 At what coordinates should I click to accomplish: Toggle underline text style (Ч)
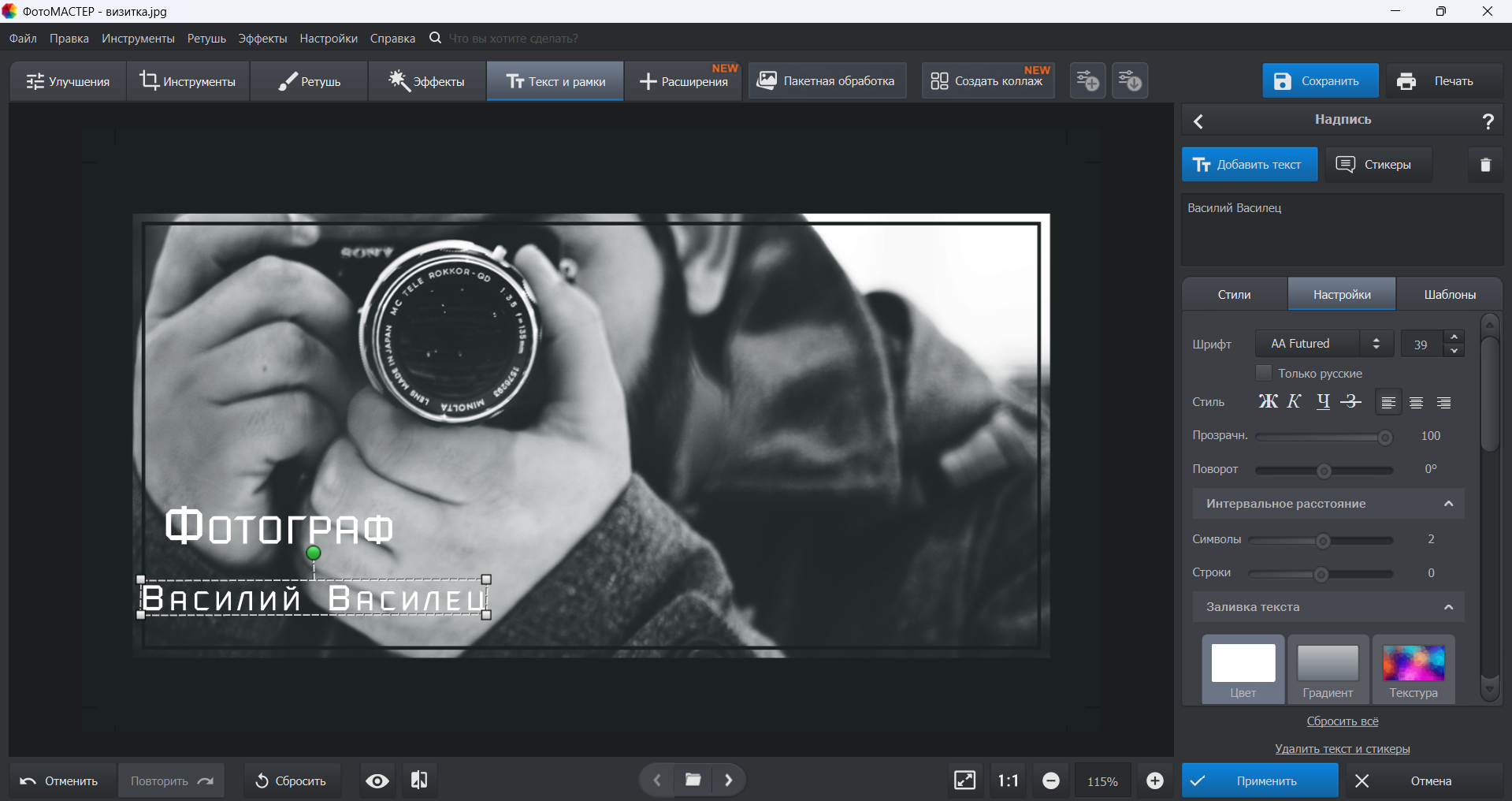1323,402
